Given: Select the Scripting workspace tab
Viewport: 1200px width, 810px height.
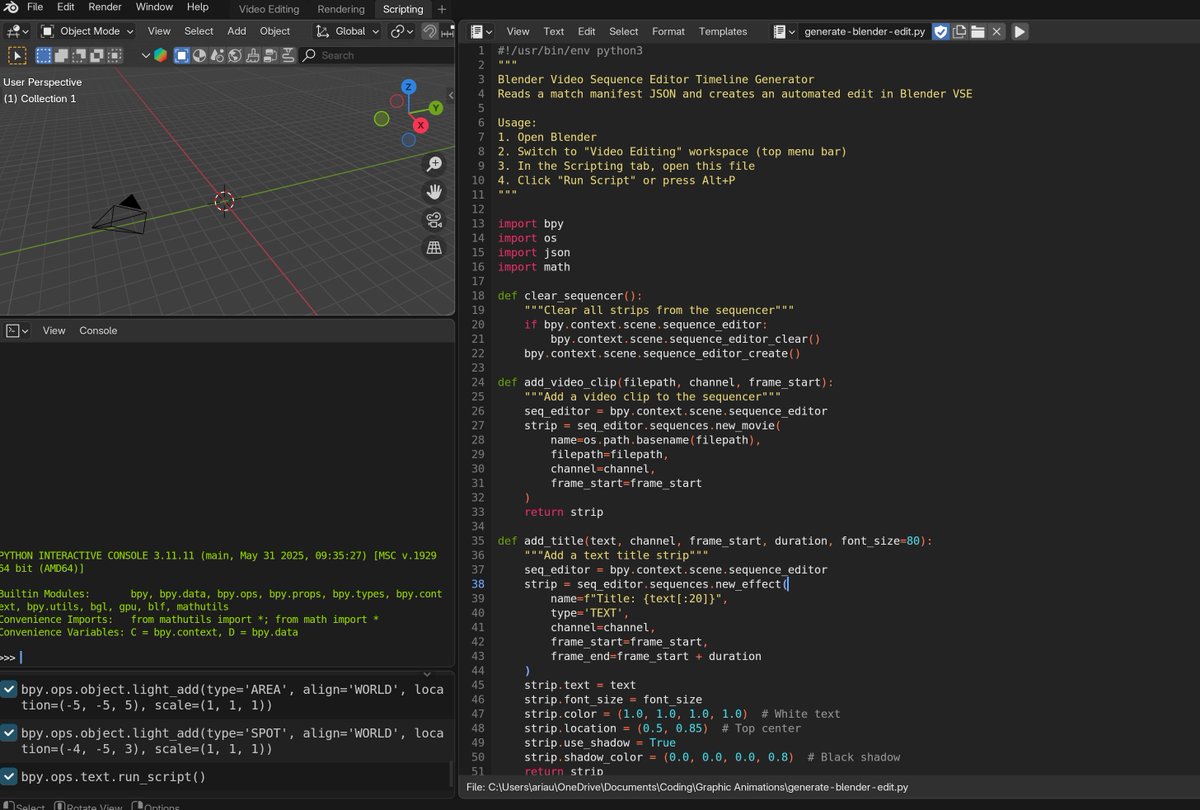Looking at the screenshot, I should tap(403, 9).
